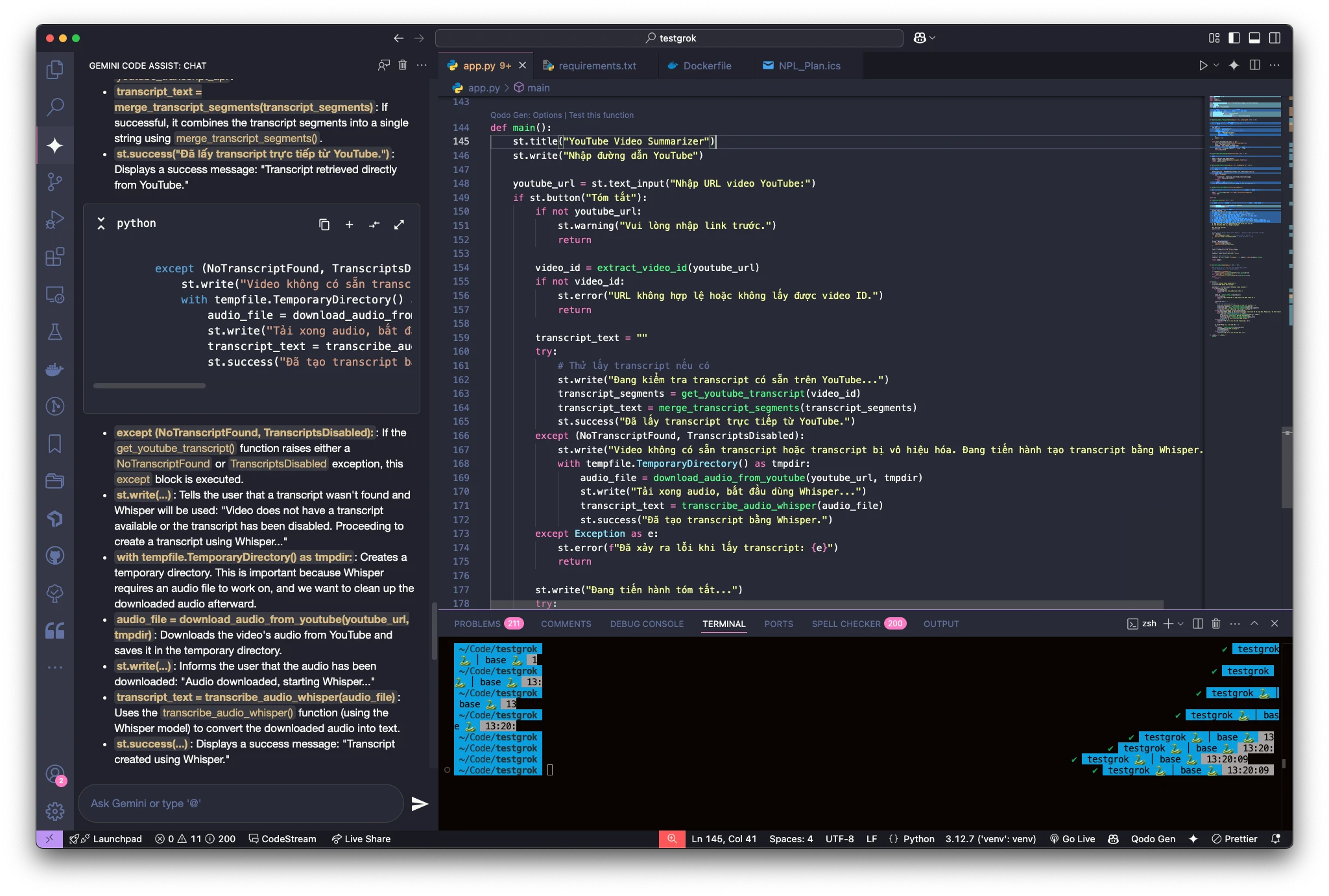This screenshot has width=1329, height=896.
Task: Open the OUTPUT panel tab
Action: coord(941,624)
